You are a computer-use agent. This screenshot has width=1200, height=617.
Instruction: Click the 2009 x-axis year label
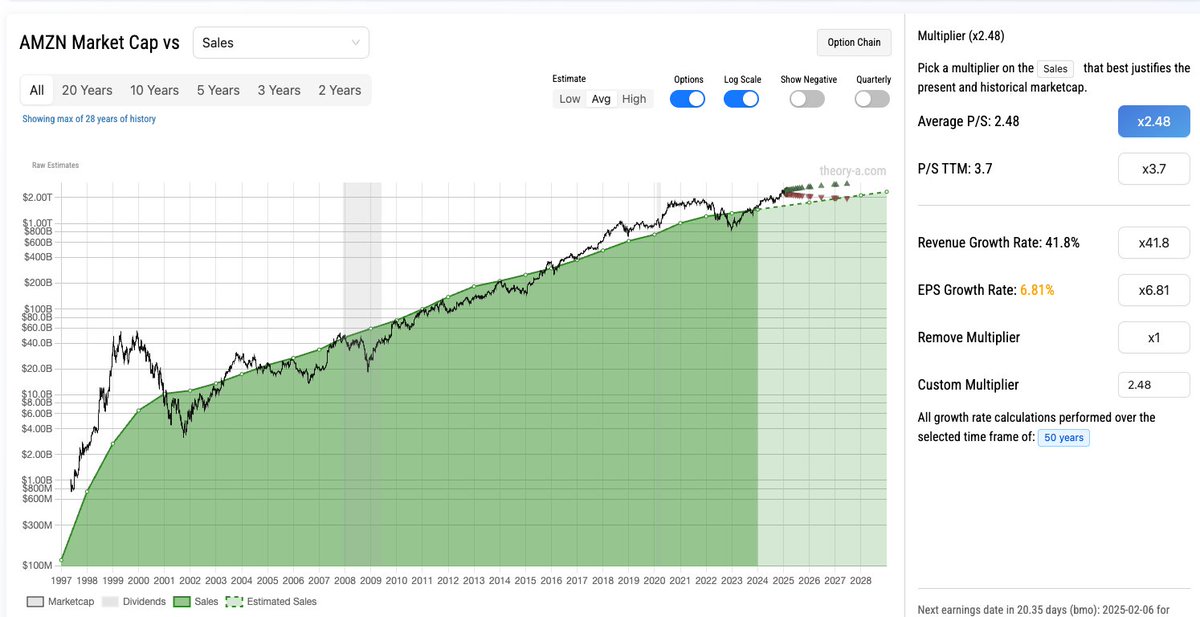click(370, 580)
